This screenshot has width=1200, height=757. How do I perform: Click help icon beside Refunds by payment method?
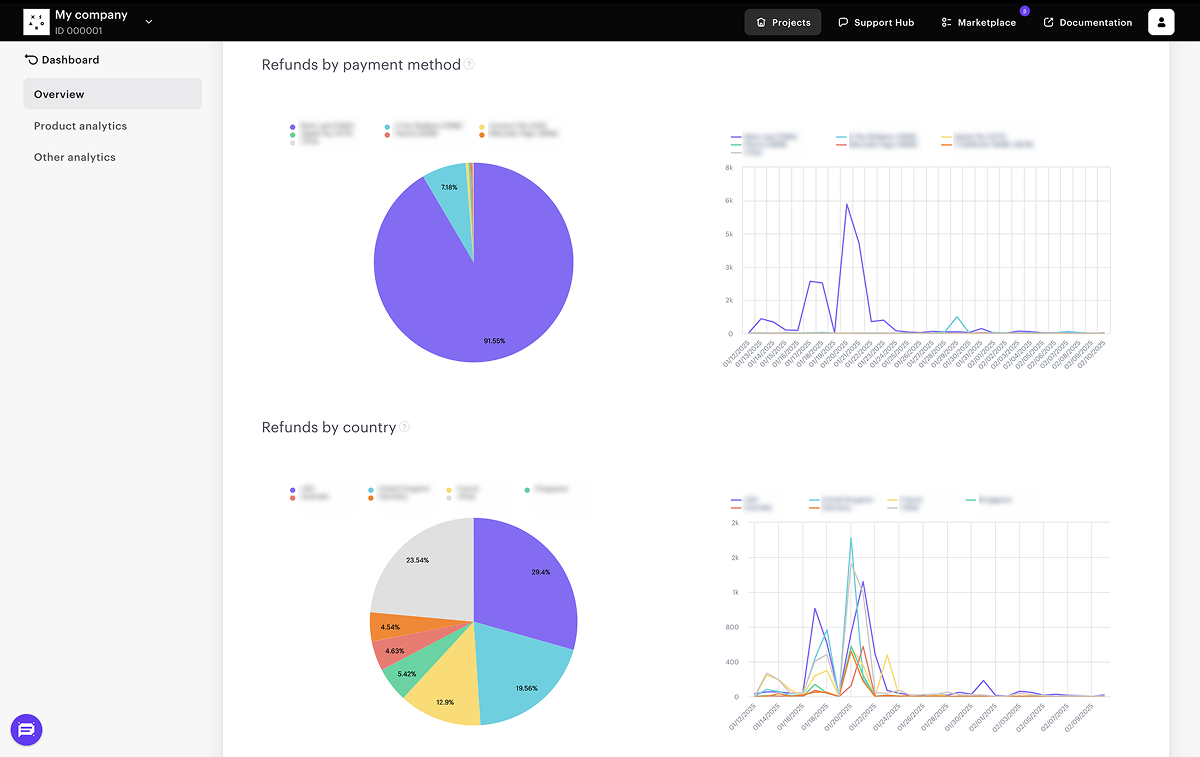point(469,65)
